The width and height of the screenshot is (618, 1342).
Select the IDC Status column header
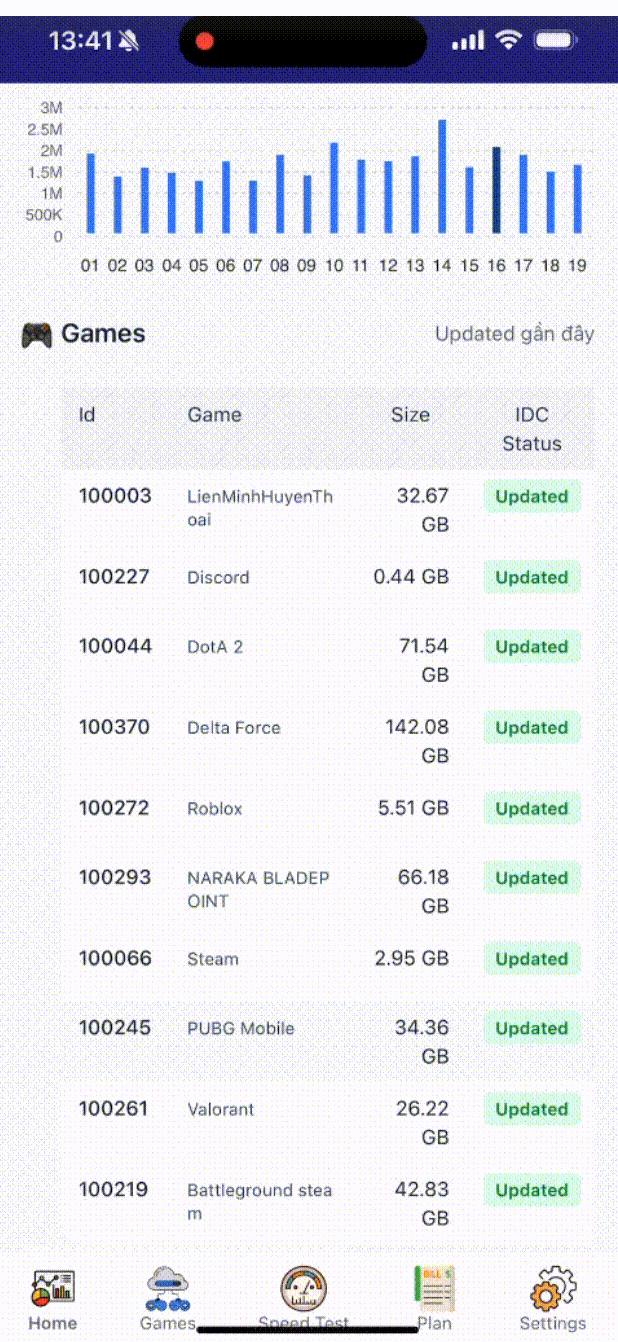point(531,429)
